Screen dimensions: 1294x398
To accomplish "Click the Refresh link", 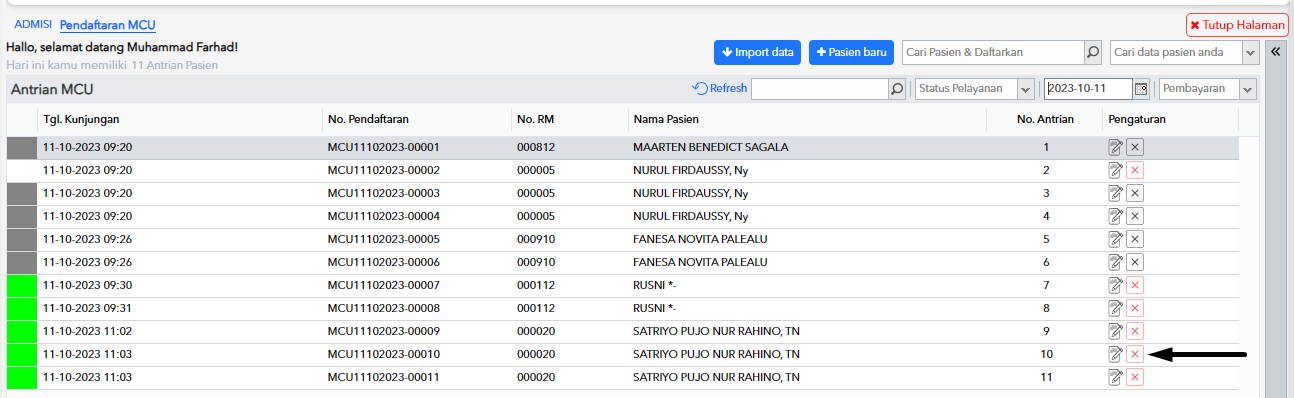I will click(720, 89).
